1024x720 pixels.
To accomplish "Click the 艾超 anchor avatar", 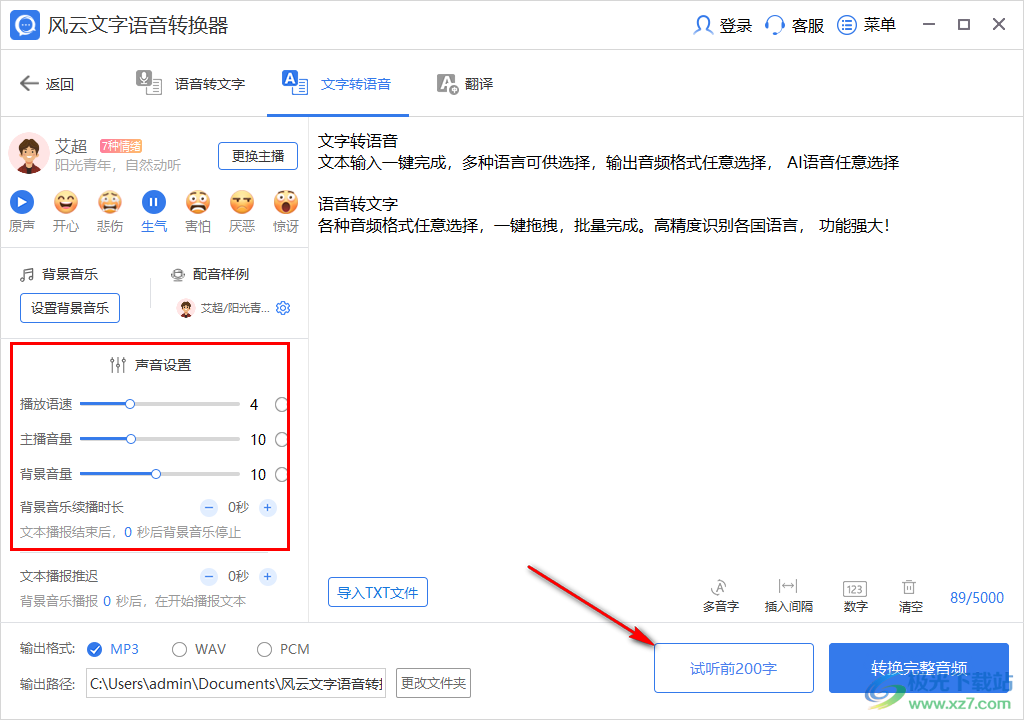I will 29,154.
